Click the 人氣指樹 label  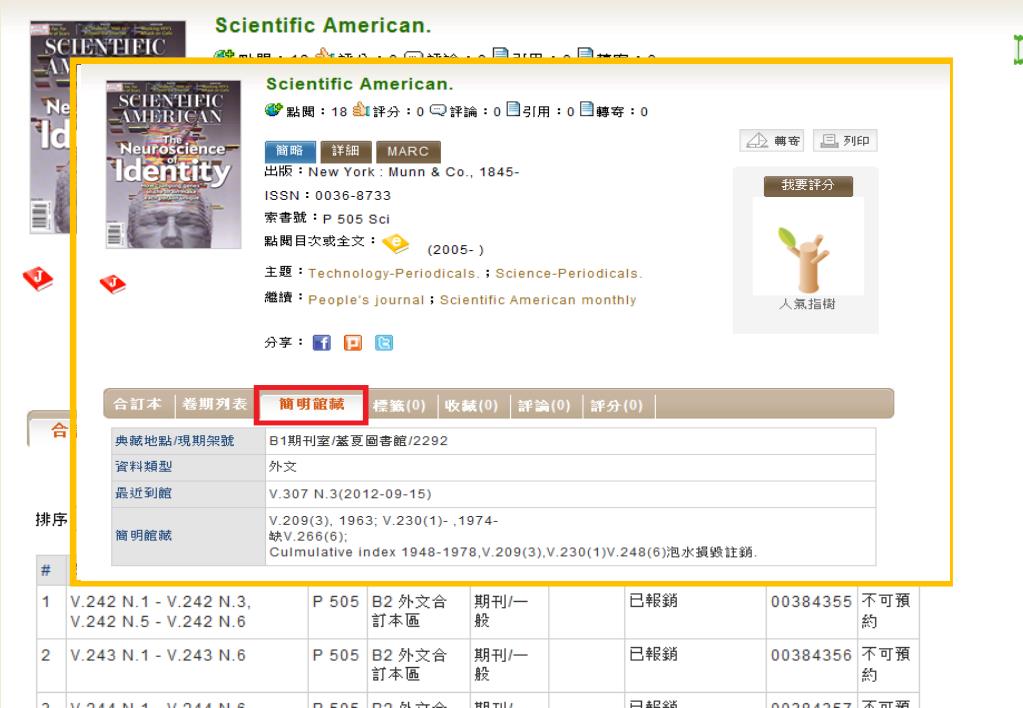pyautogui.click(x=807, y=304)
